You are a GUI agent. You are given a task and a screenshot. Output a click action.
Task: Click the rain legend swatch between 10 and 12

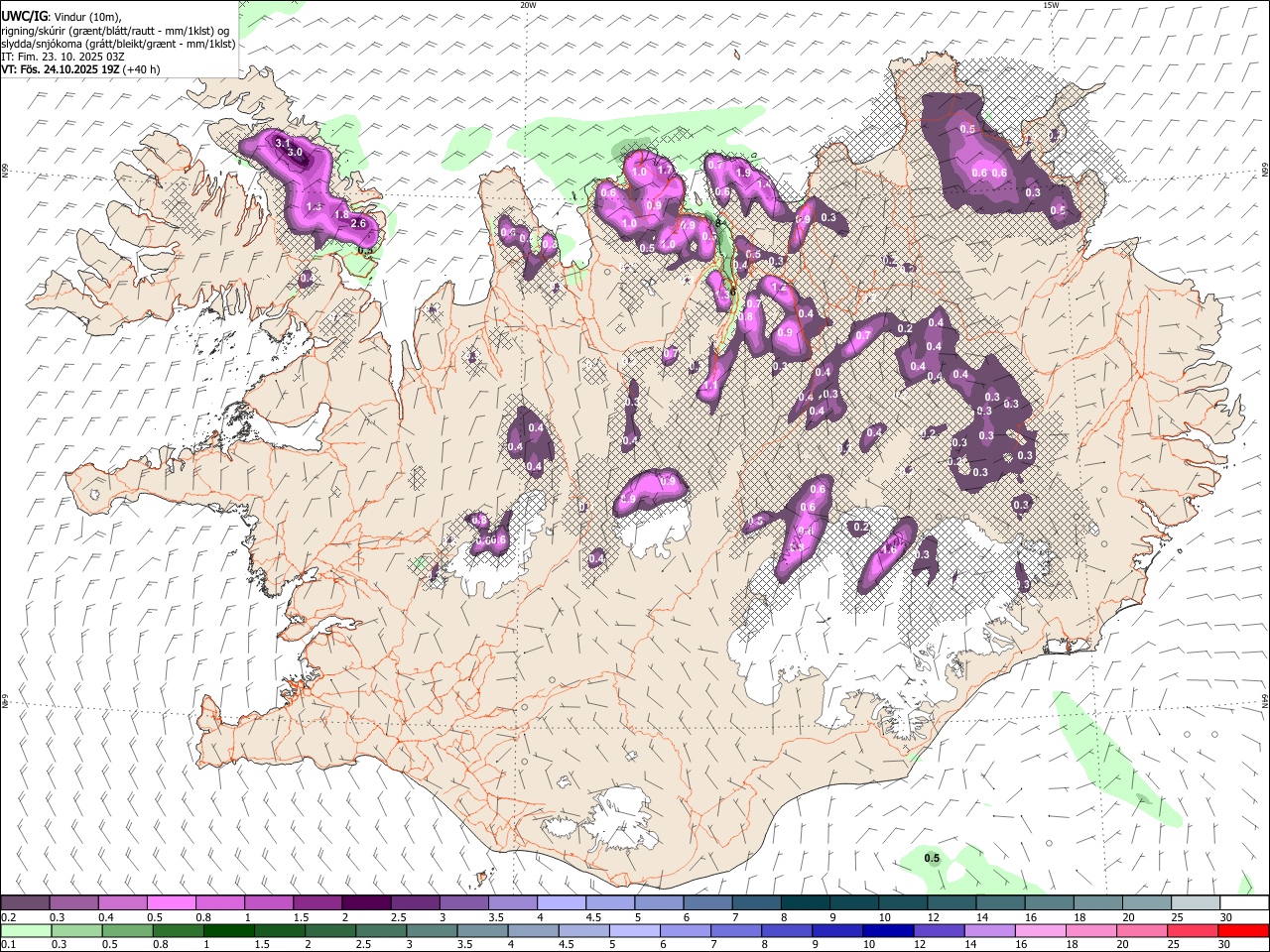(x=888, y=930)
